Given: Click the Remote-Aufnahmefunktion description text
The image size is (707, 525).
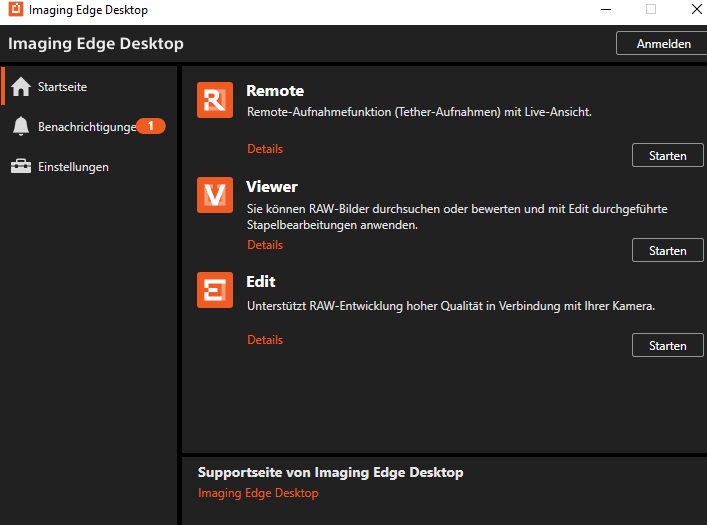Looking at the screenshot, I should click(x=419, y=112).
